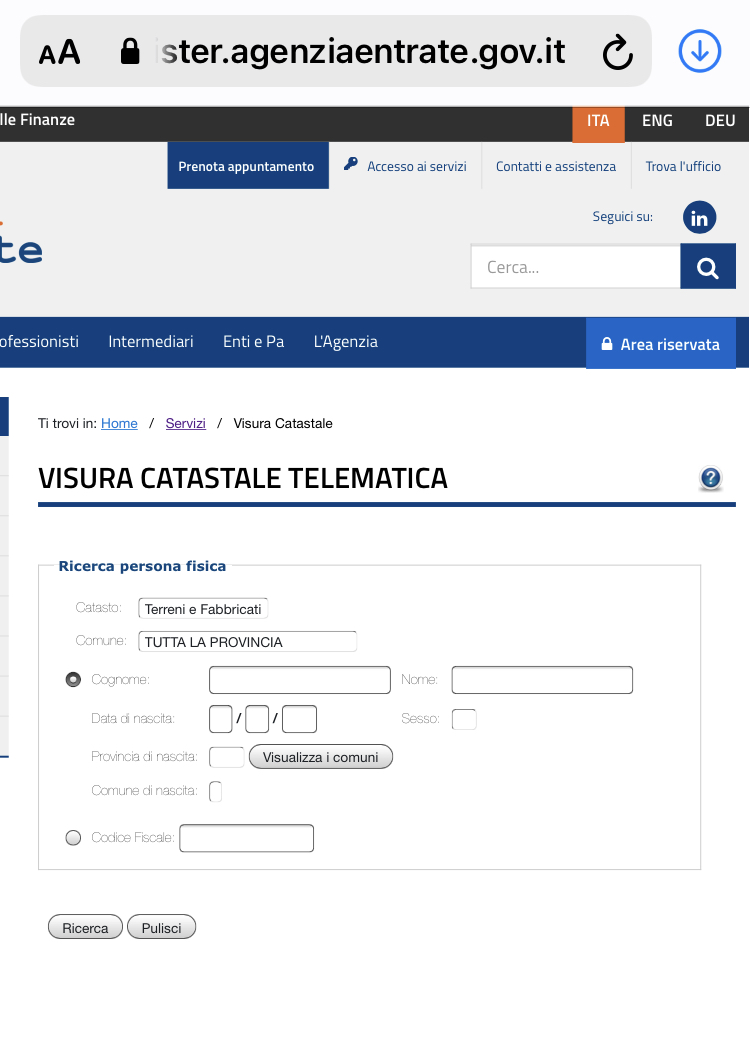This screenshot has height=1043, width=750.
Task: Open the LinkedIn follow icon
Action: point(699,218)
